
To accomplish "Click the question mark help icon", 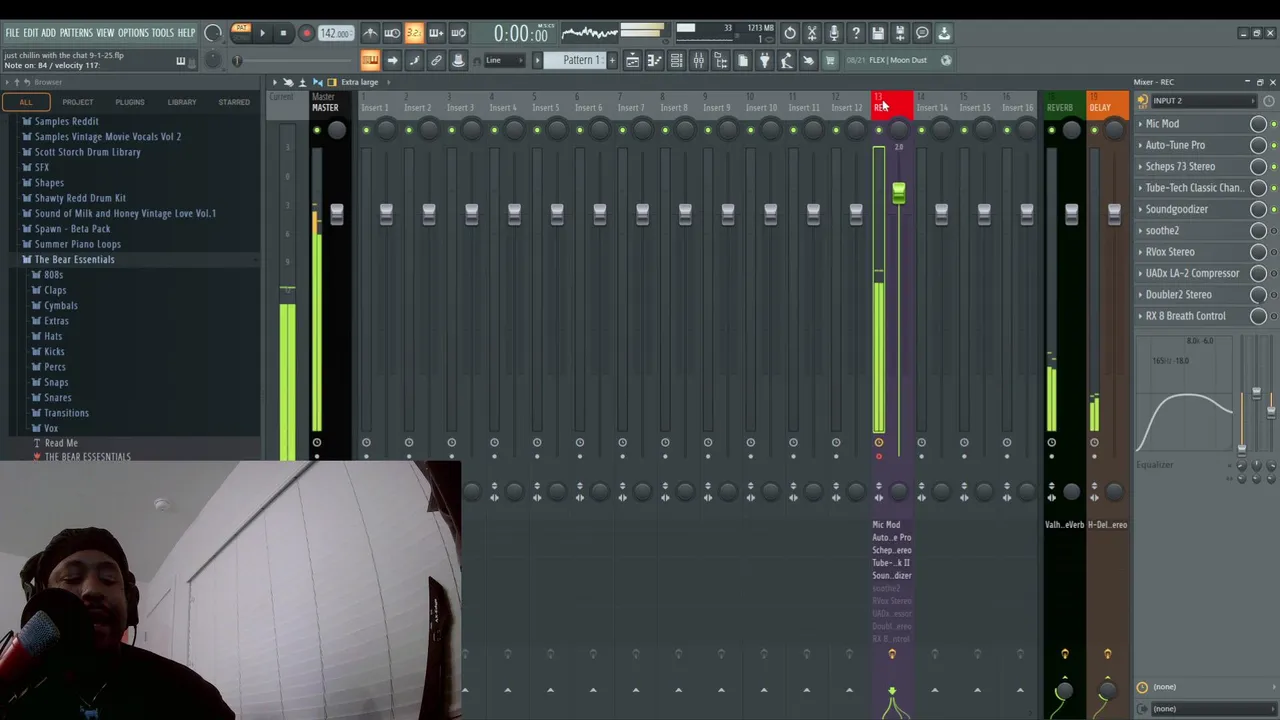I will point(856,33).
